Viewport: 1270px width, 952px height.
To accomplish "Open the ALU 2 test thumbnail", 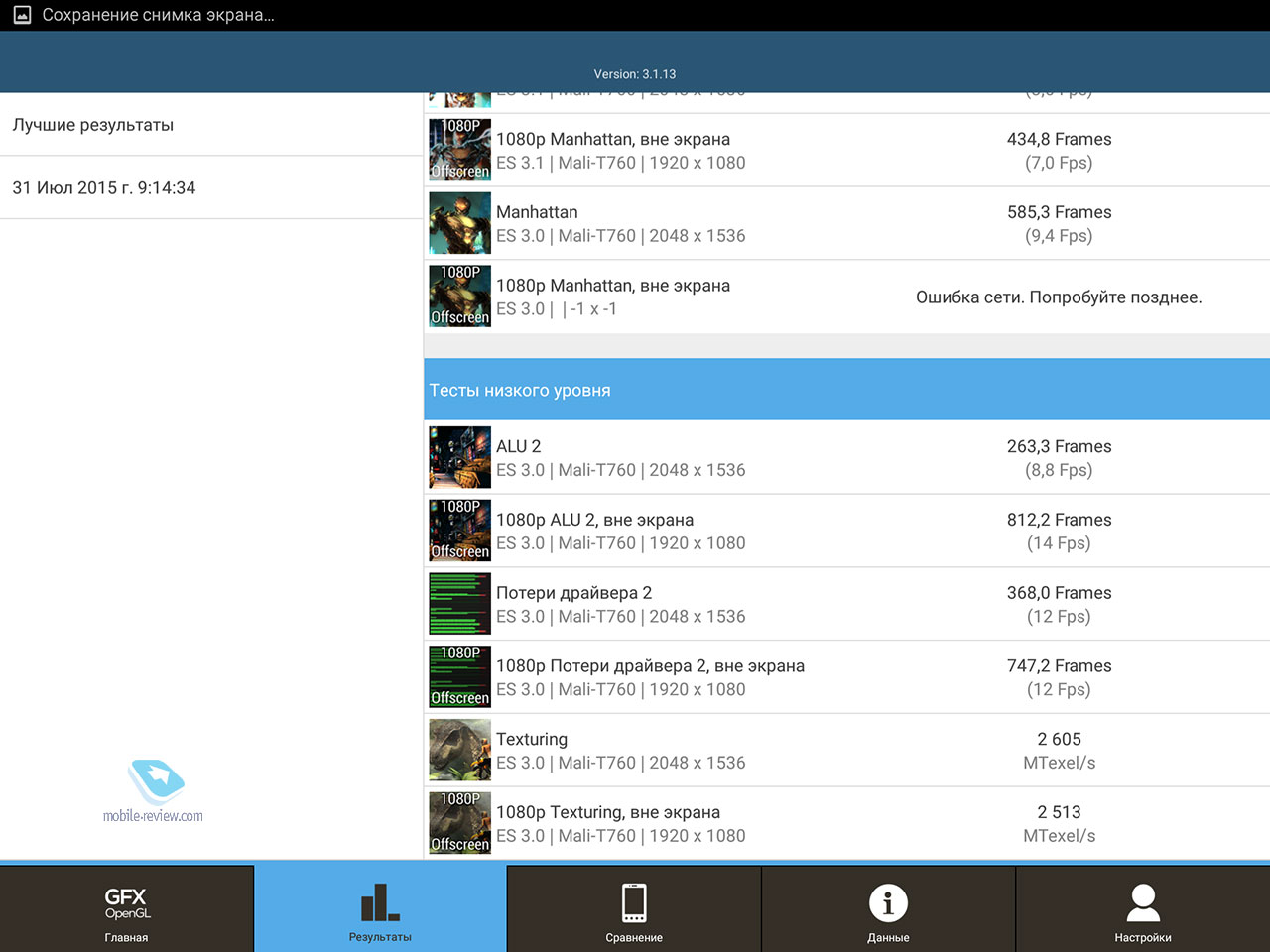I will (x=459, y=457).
